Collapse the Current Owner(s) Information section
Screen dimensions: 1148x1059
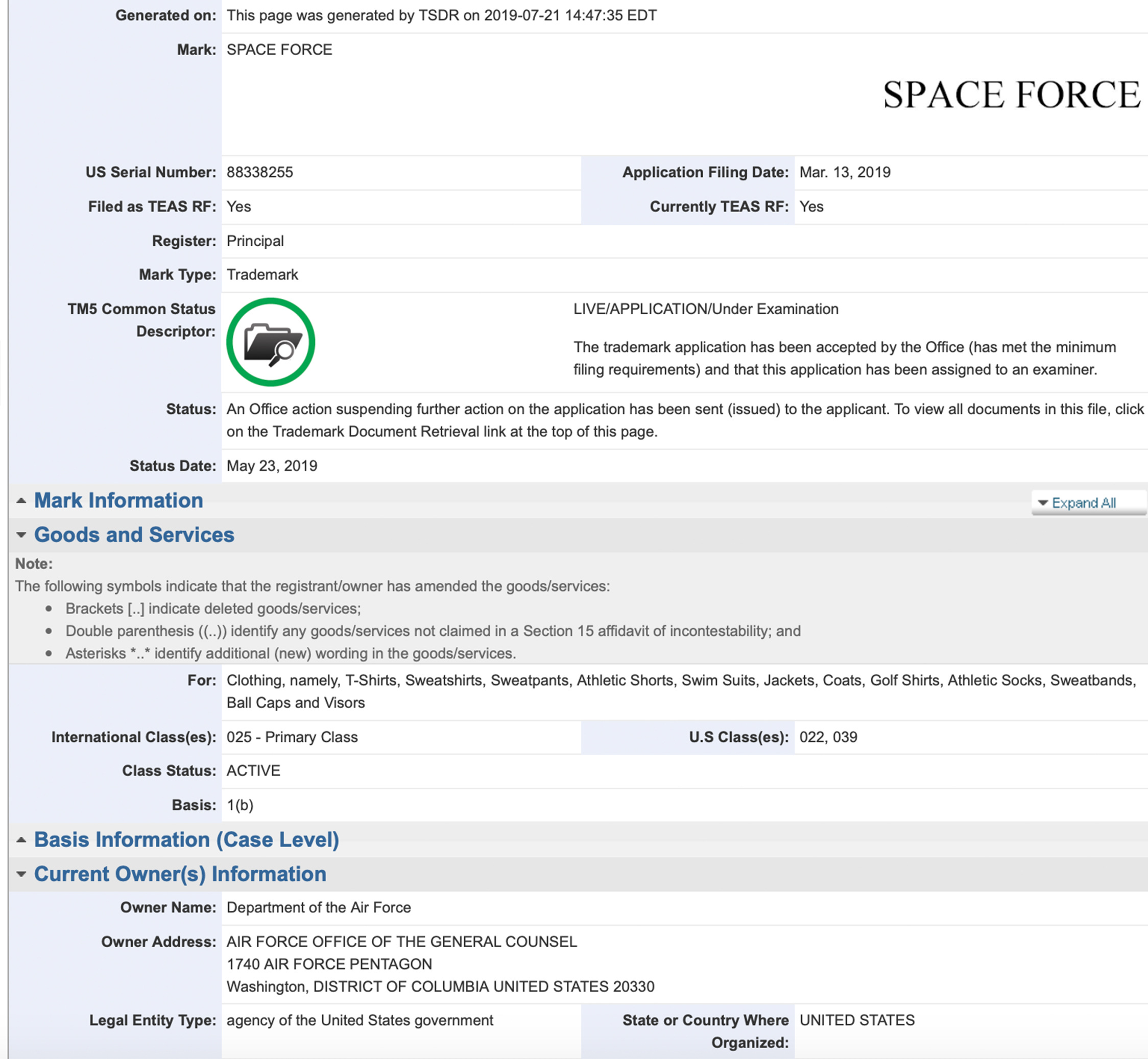[180, 874]
